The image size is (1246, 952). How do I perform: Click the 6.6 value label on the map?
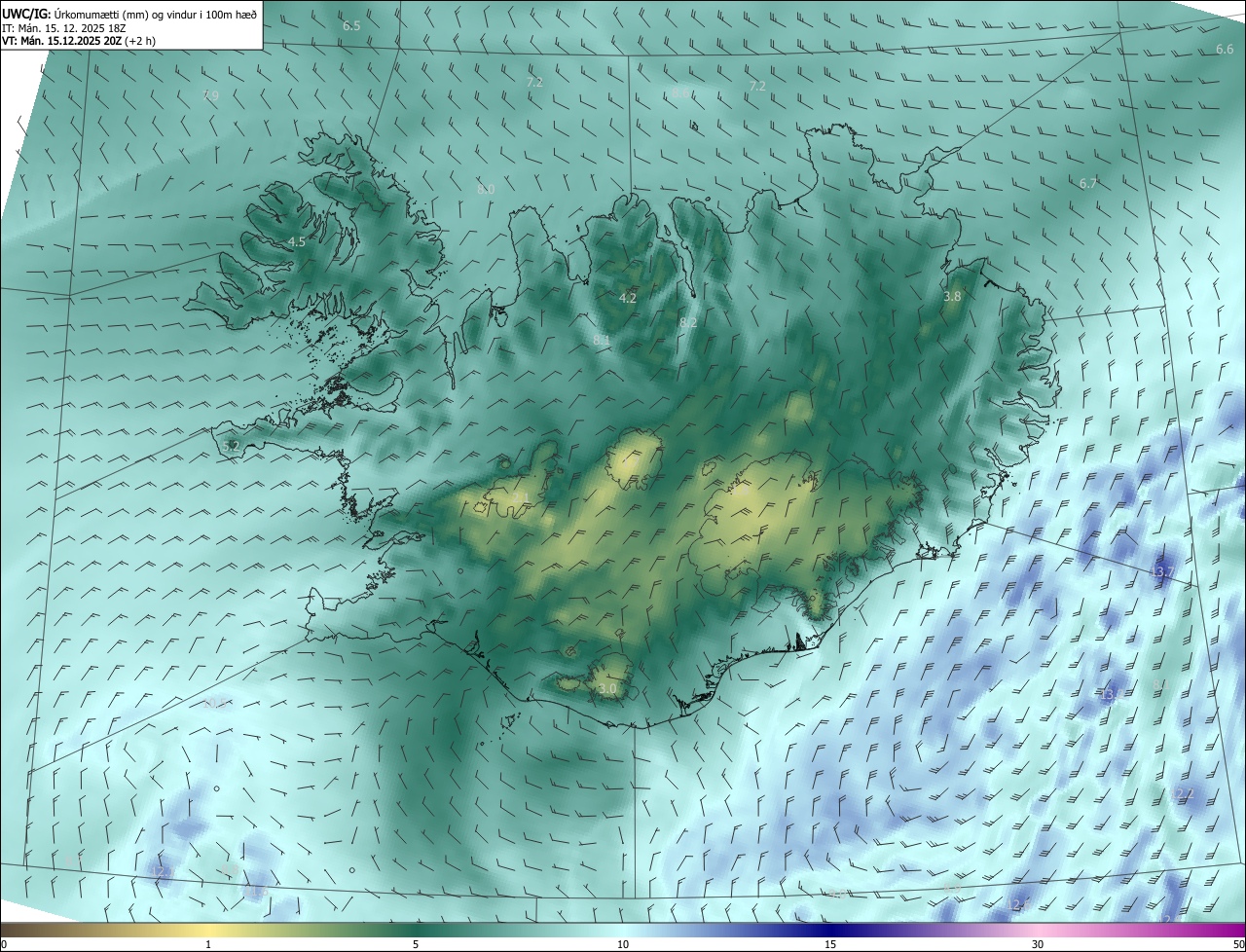click(1225, 50)
